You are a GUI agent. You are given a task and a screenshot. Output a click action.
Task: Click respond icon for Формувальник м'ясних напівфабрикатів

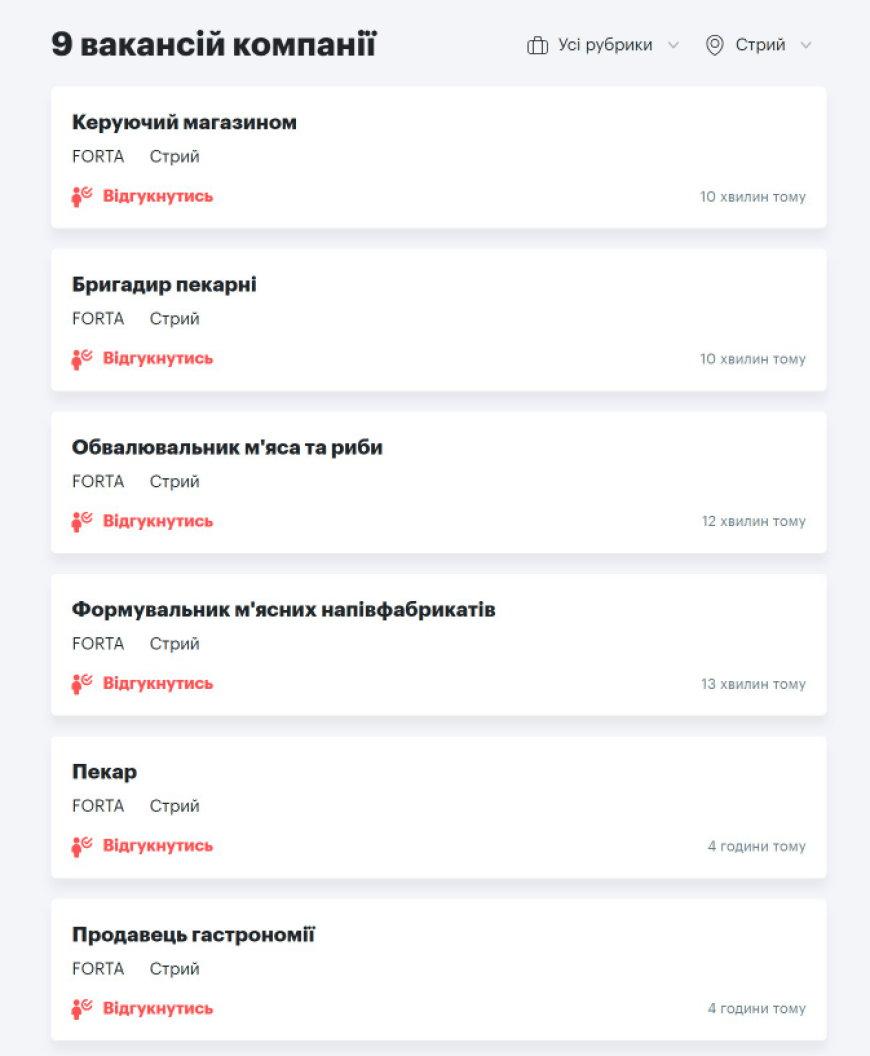coord(82,684)
